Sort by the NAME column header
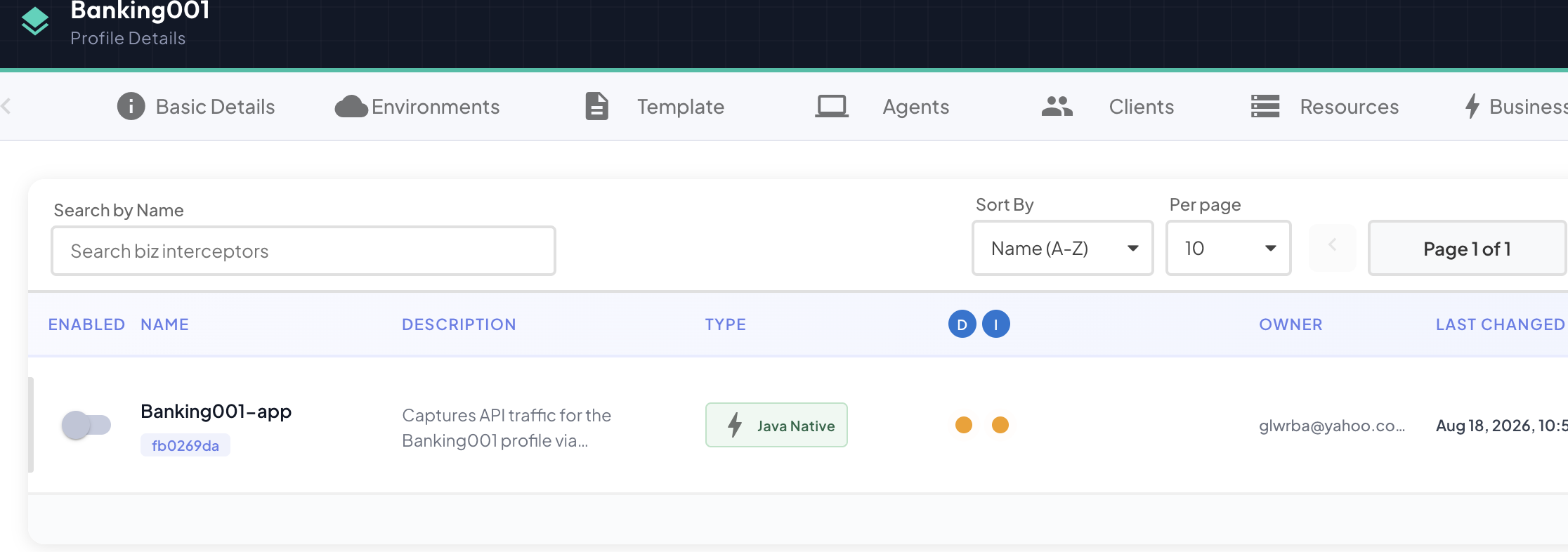This screenshot has height=552, width=1568. (x=164, y=324)
